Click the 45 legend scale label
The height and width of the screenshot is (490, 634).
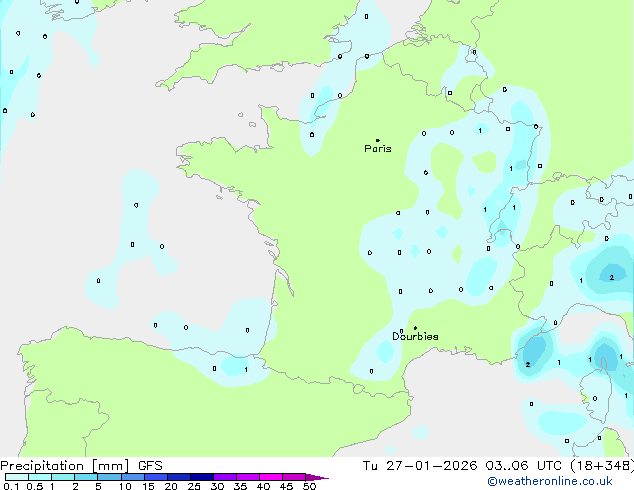tap(286, 486)
